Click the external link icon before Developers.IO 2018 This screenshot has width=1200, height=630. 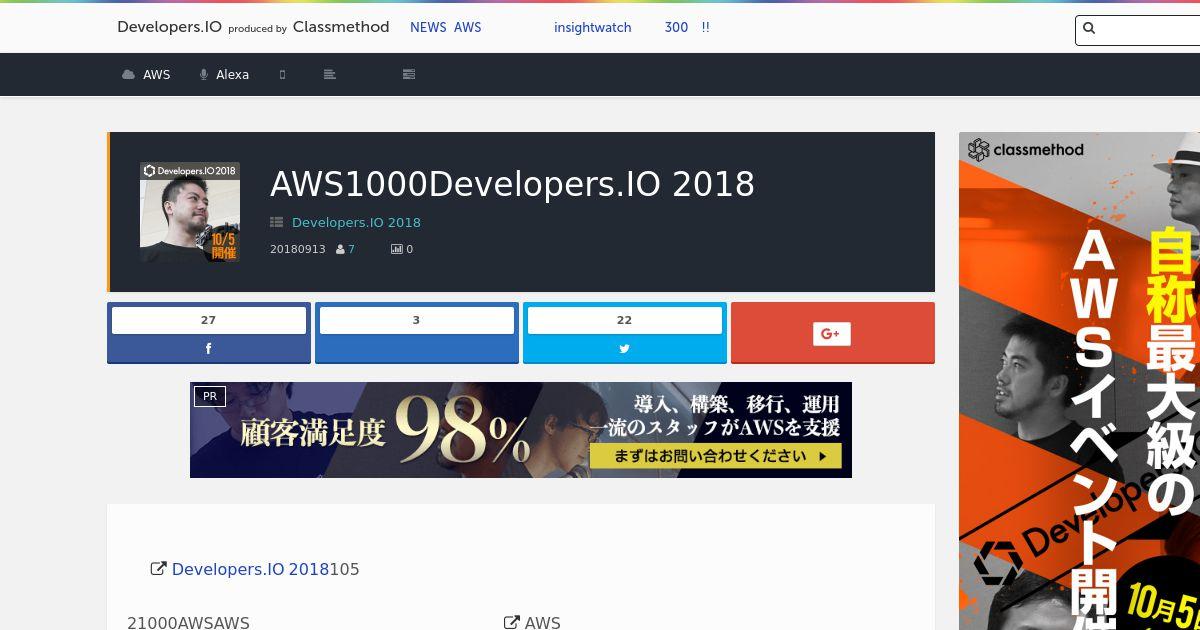(x=158, y=569)
